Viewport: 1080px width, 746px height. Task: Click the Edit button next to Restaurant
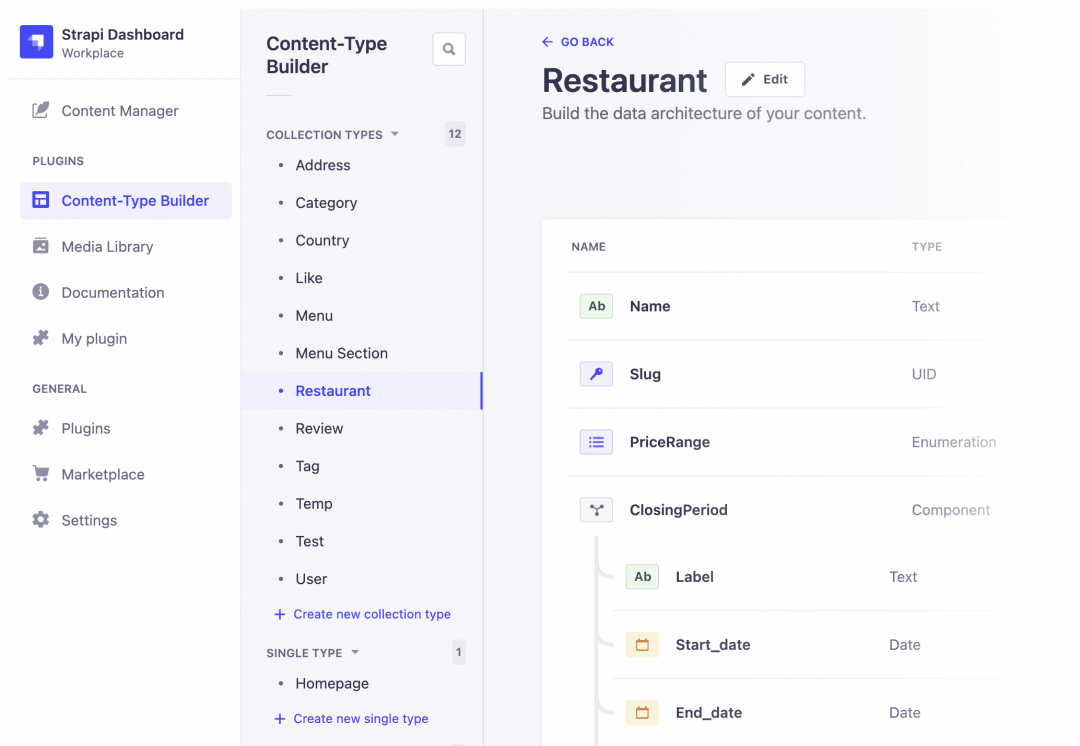(765, 79)
